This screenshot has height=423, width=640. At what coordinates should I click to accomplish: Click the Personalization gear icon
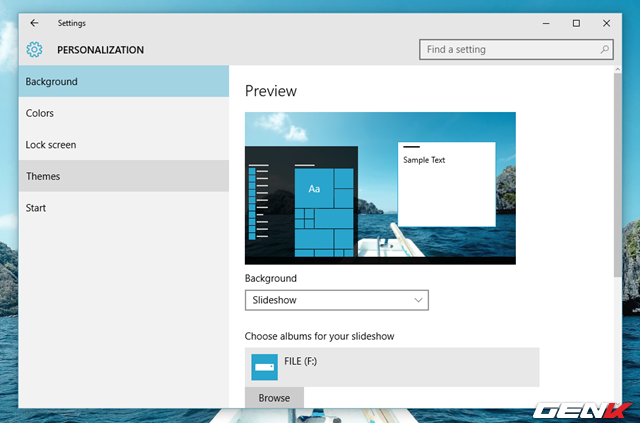pyautogui.click(x=34, y=49)
